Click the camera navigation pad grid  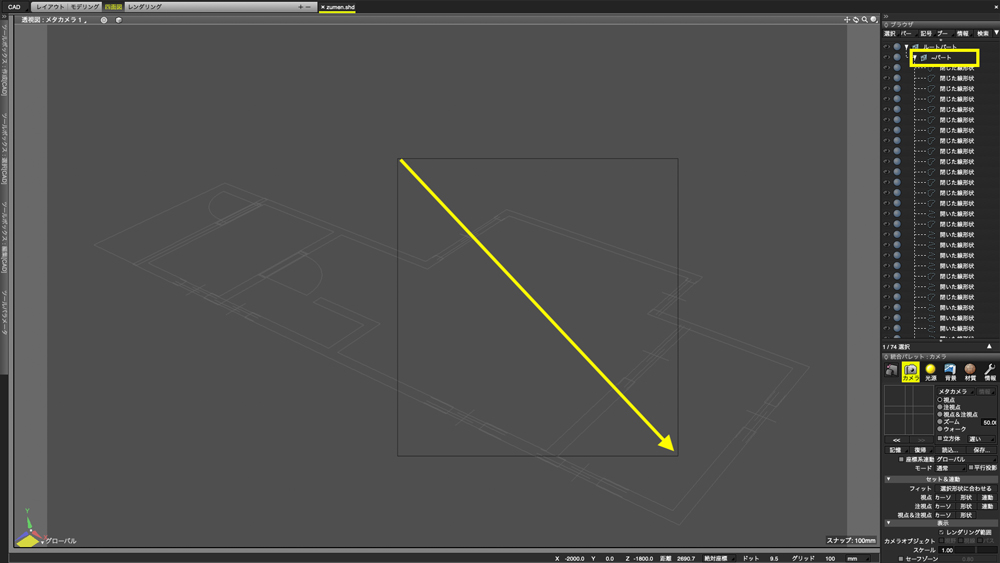(x=909, y=409)
